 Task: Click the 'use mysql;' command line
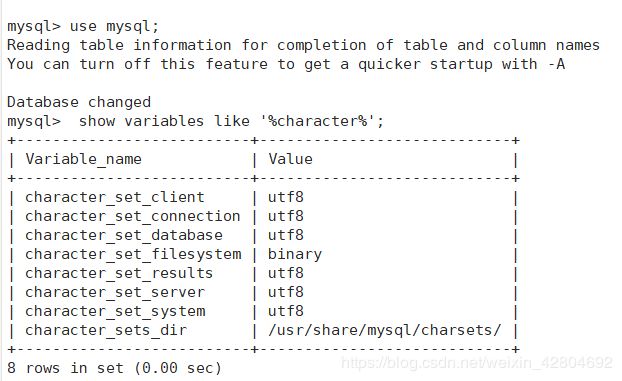[x=83, y=27]
